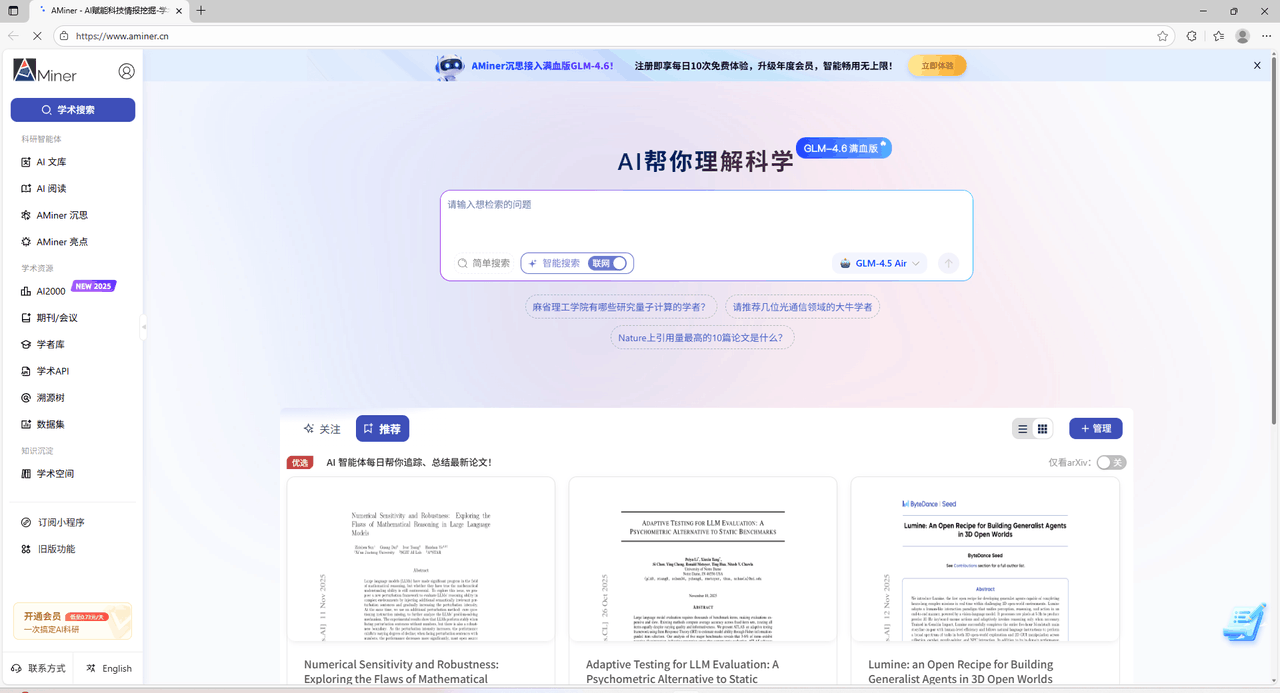1280x693 pixels.
Task: Open AI 文库 in sidebar
Action: click(x=44, y=162)
